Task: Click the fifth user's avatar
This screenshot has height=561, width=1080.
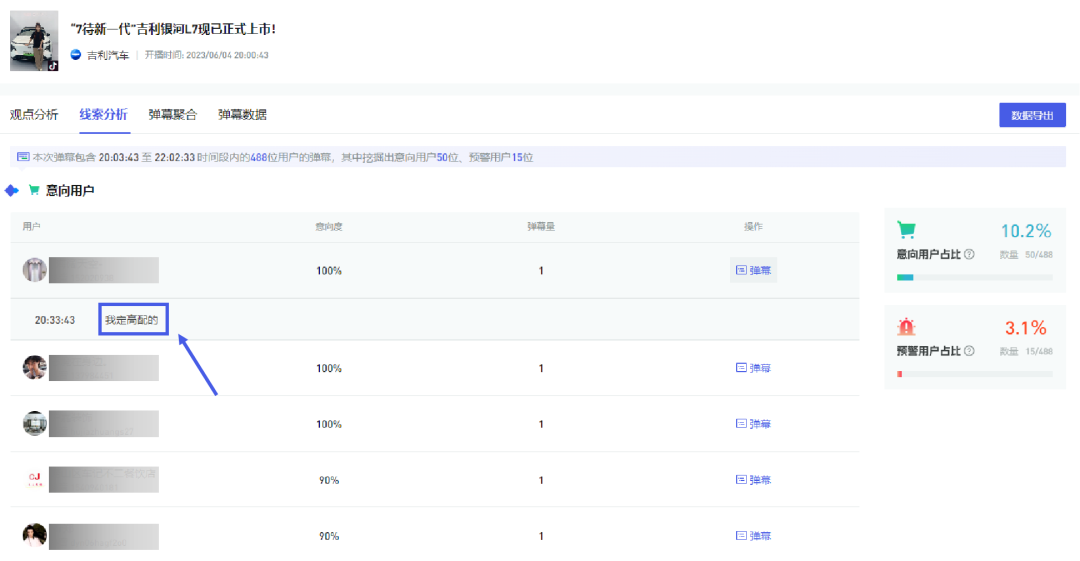Action: point(34,536)
